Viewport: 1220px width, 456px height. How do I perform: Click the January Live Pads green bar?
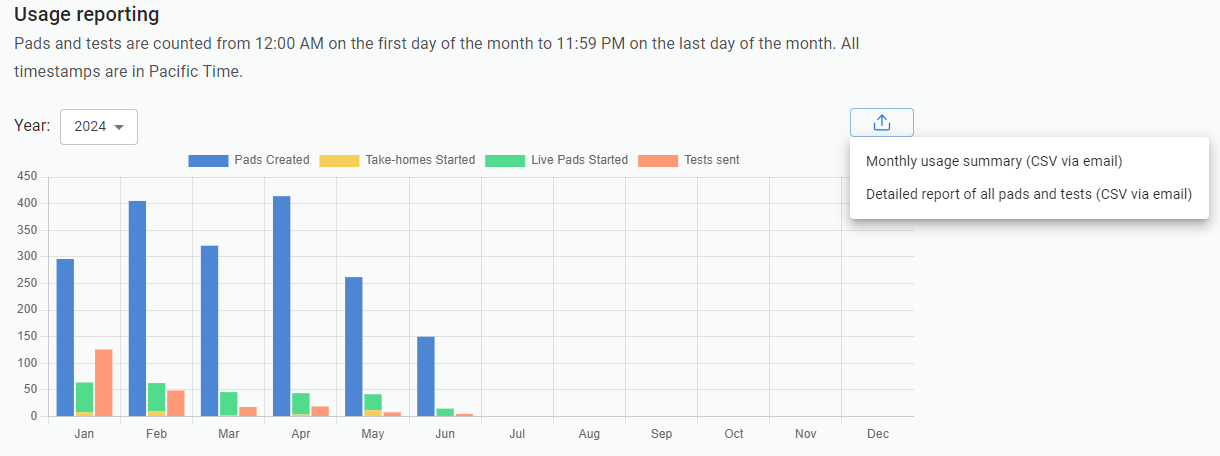click(84, 396)
